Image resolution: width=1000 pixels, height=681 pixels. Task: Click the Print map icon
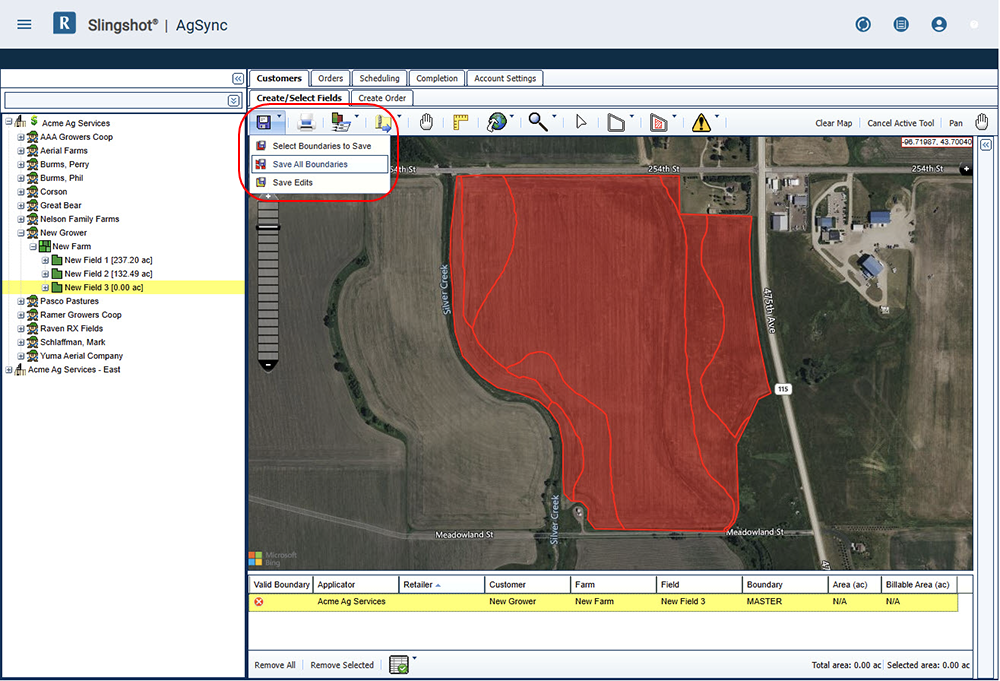pyautogui.click(x=306, y=122)
